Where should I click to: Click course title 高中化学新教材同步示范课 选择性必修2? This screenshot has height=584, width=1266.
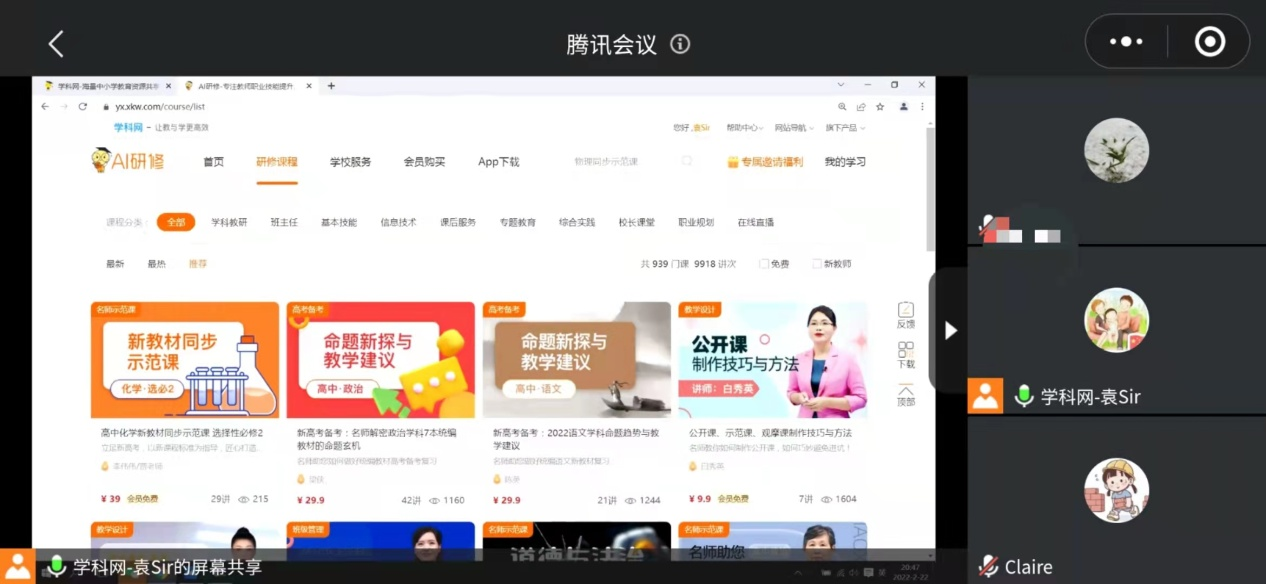(182, 433)
